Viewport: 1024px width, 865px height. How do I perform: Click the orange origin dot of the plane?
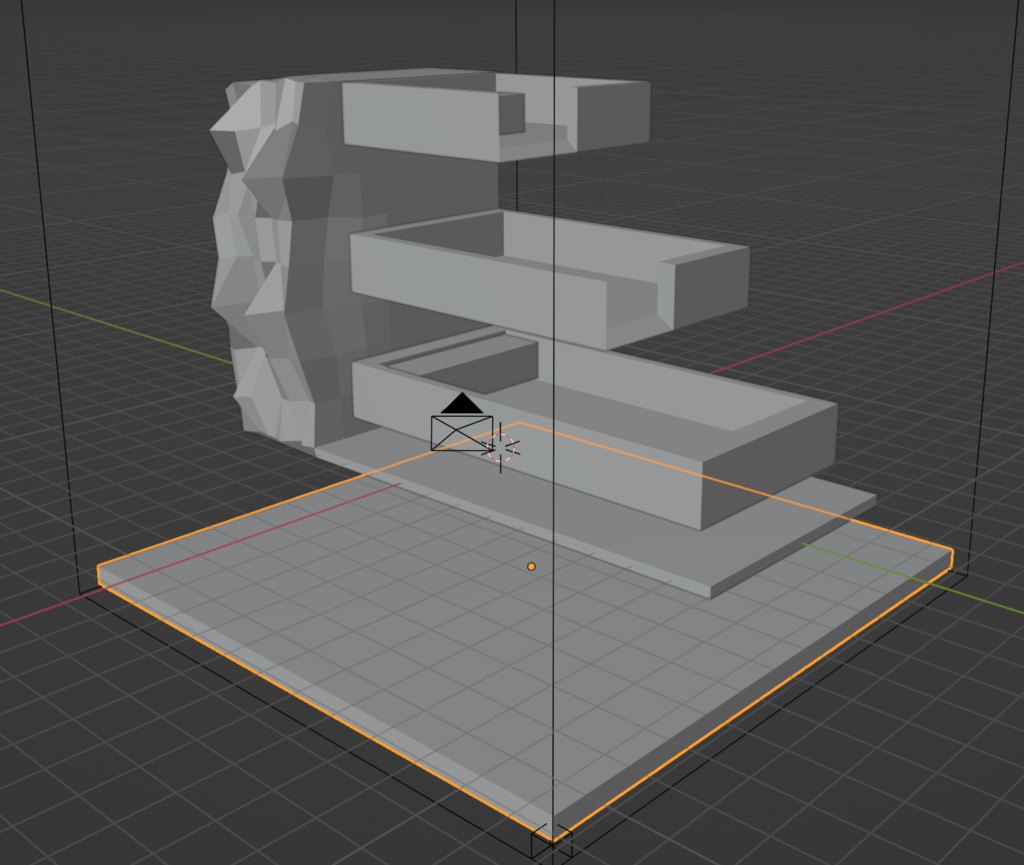(531, 567)
